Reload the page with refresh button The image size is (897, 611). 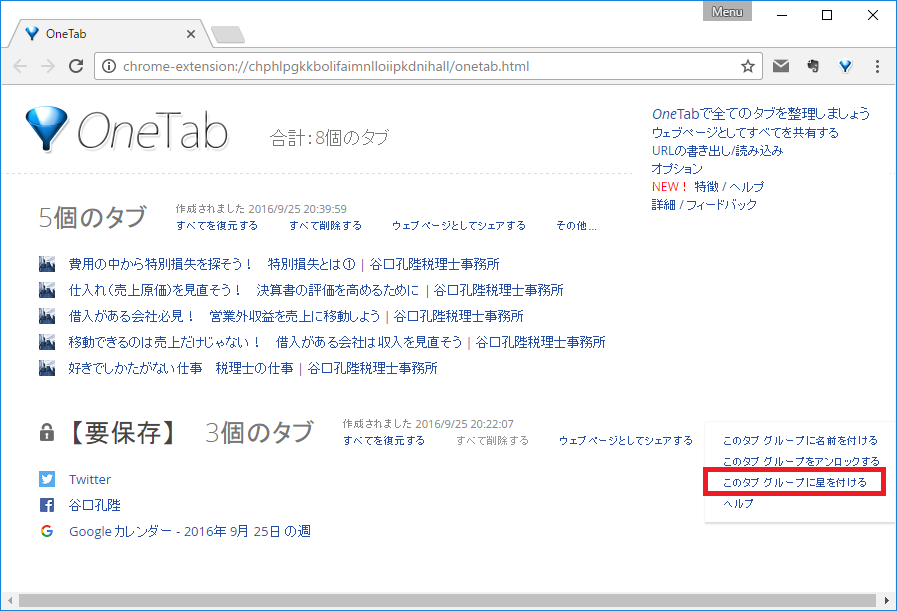75,67
